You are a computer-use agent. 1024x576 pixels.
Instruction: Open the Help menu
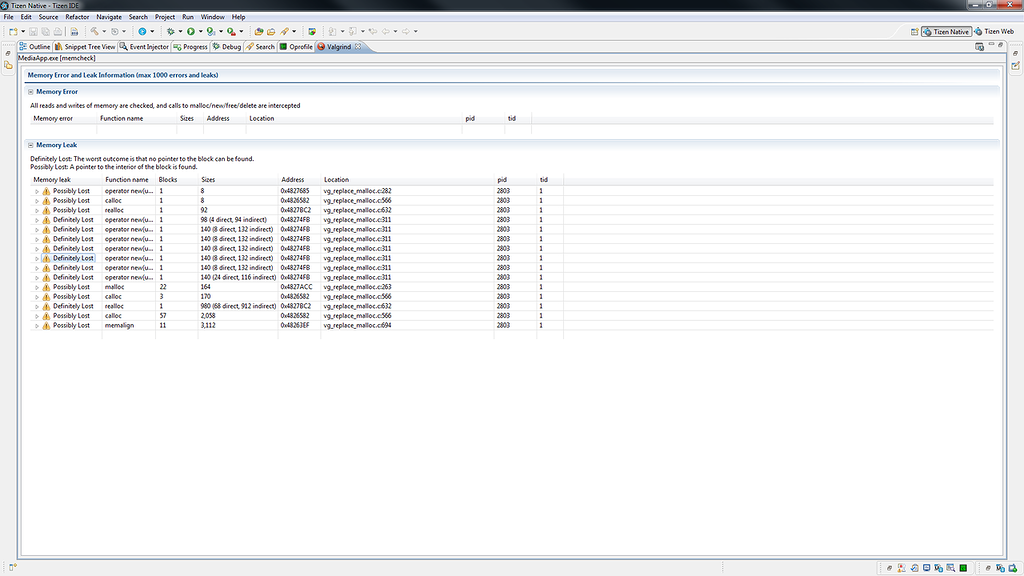238,17
